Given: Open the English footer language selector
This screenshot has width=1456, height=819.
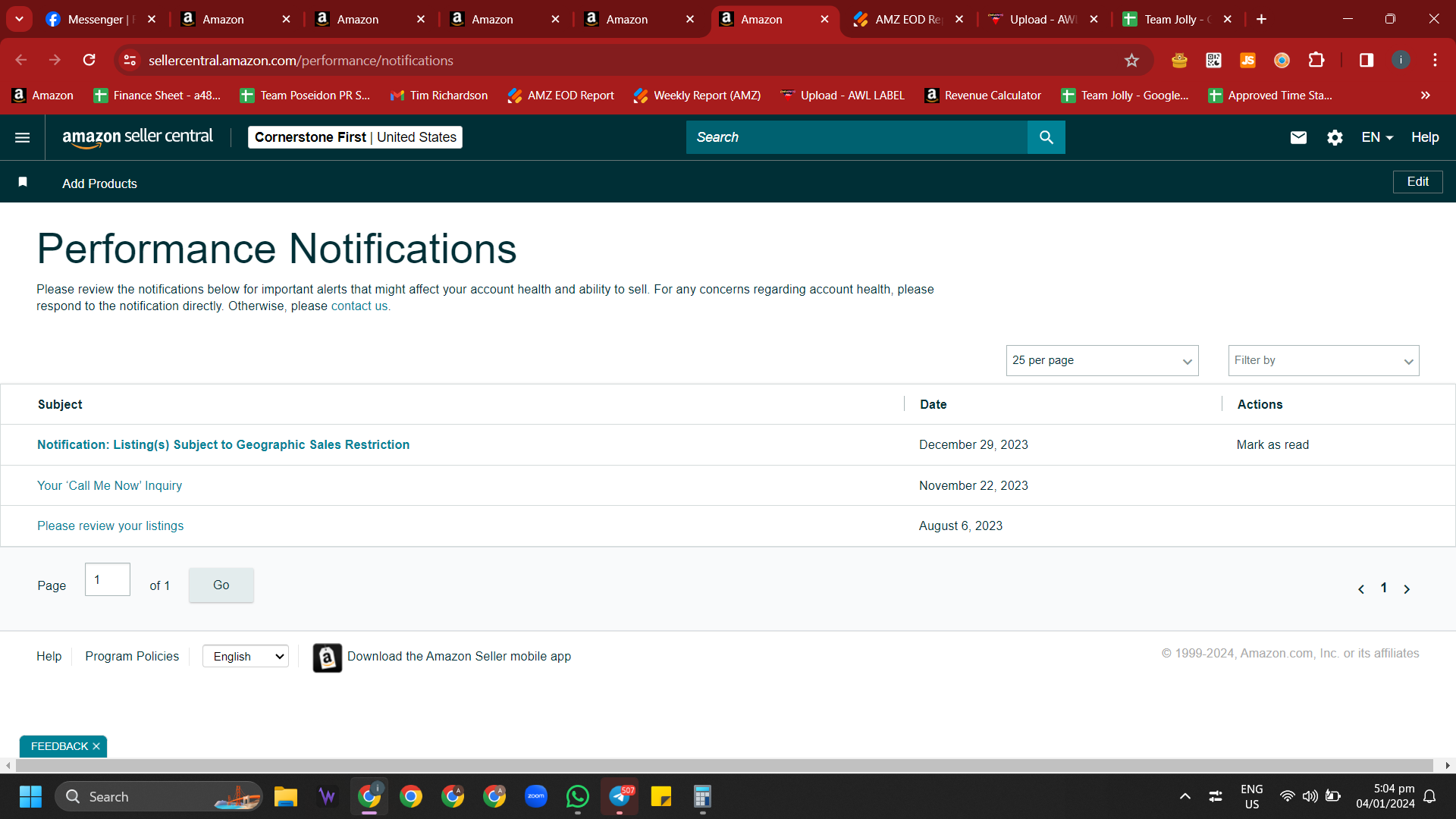Looking at the screenshot, I should click(246, 656).
